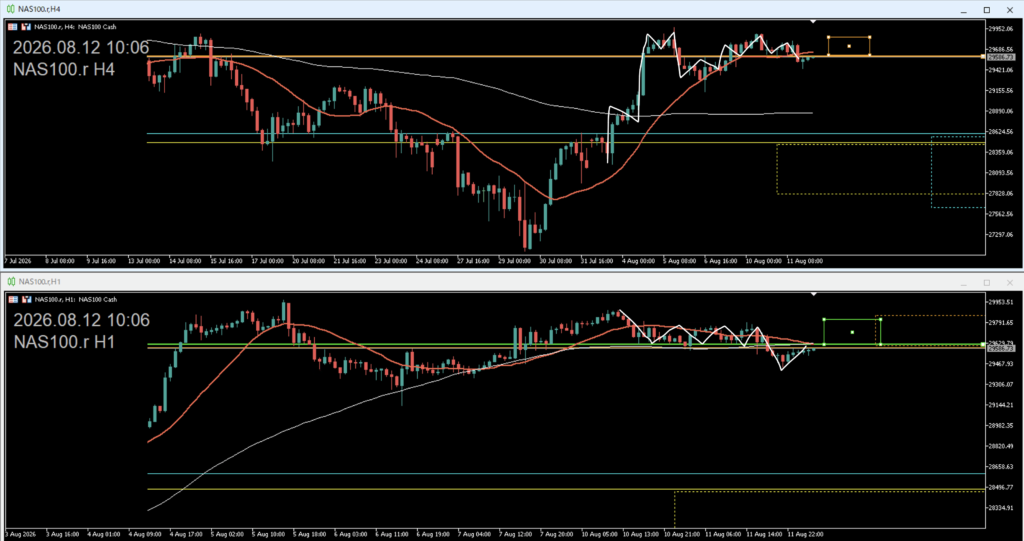Screen dimensions: 1024x541
Task: Click the orange horizontal line's price-axis handle in H4 chart
Action: point(984,57)
